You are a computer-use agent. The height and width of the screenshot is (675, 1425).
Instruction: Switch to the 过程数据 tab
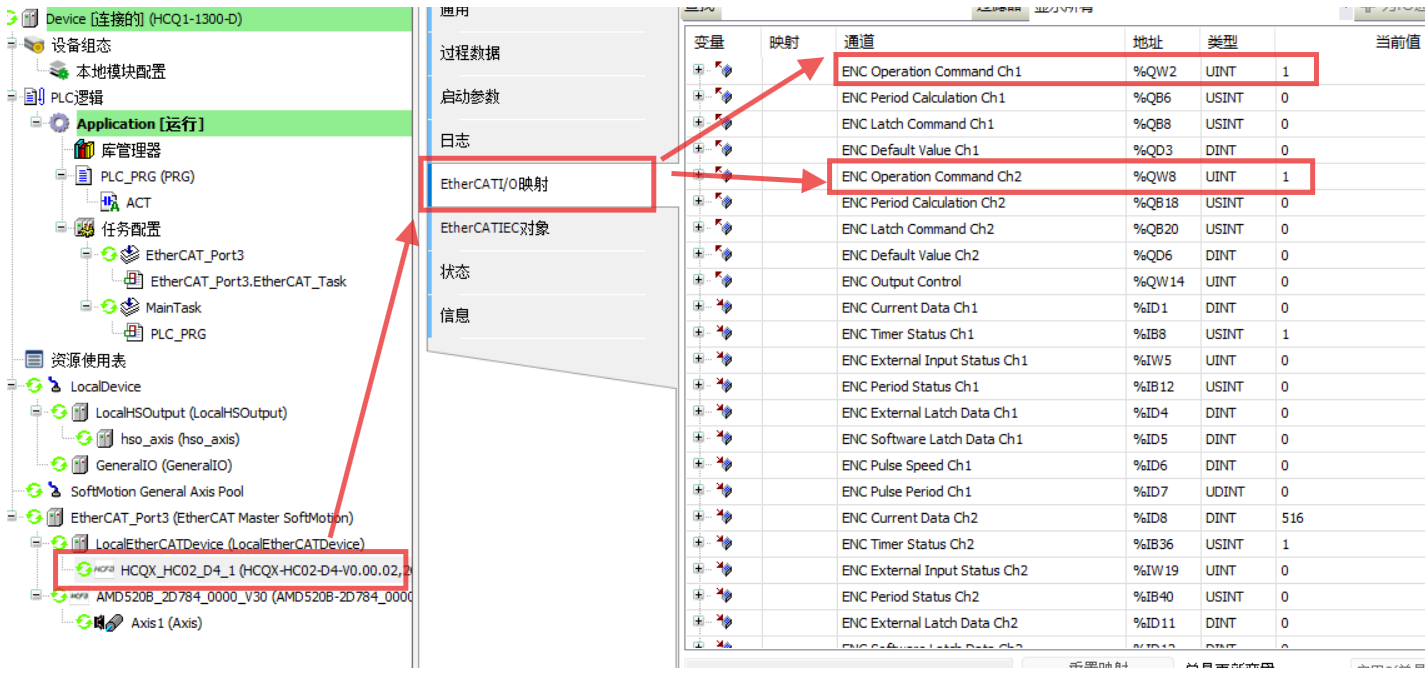click(x=470, y=53)
